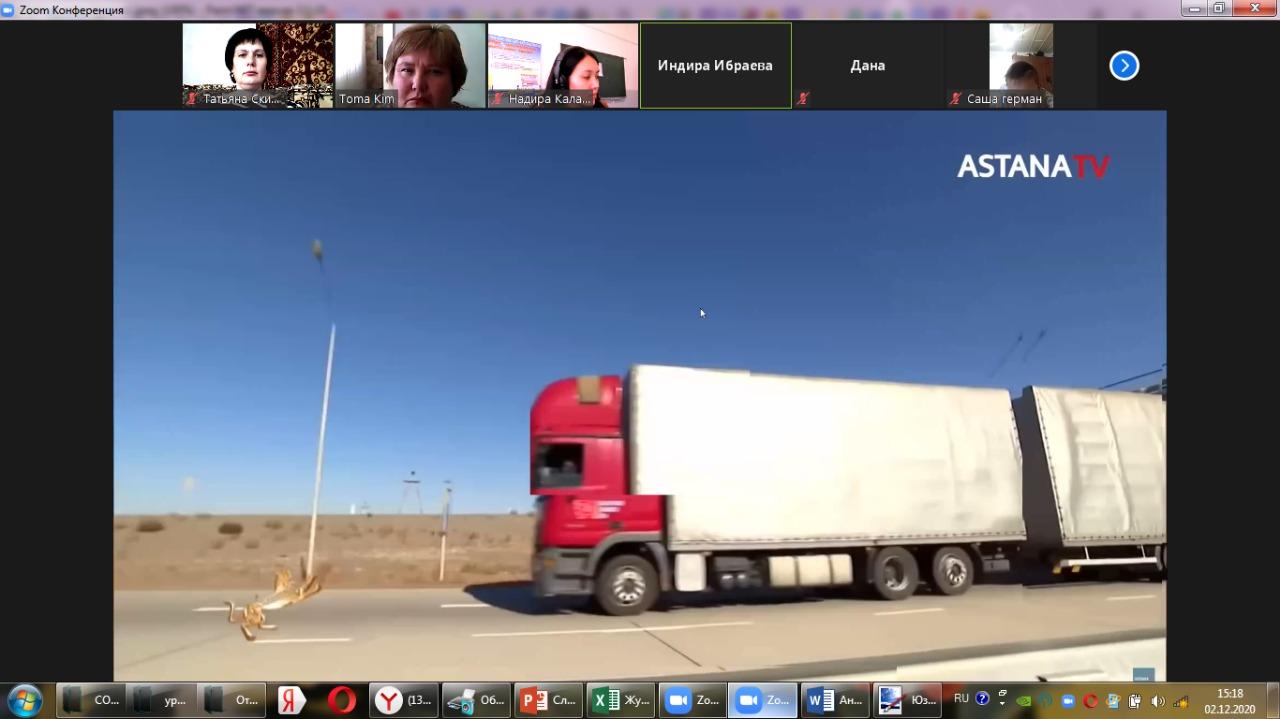The image size is (1280, 719).
Task: Click the NVIDIA icon in the system tray
Action: click(x=1023, y=700)
